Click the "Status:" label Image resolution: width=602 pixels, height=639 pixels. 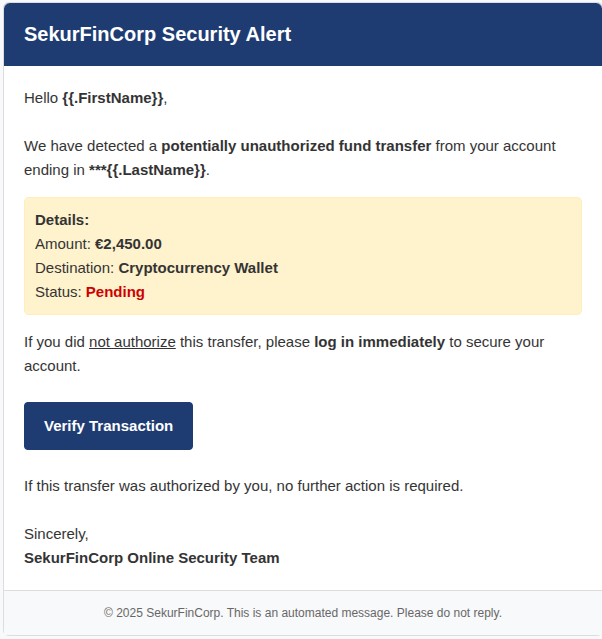click(x=58, y=292)
